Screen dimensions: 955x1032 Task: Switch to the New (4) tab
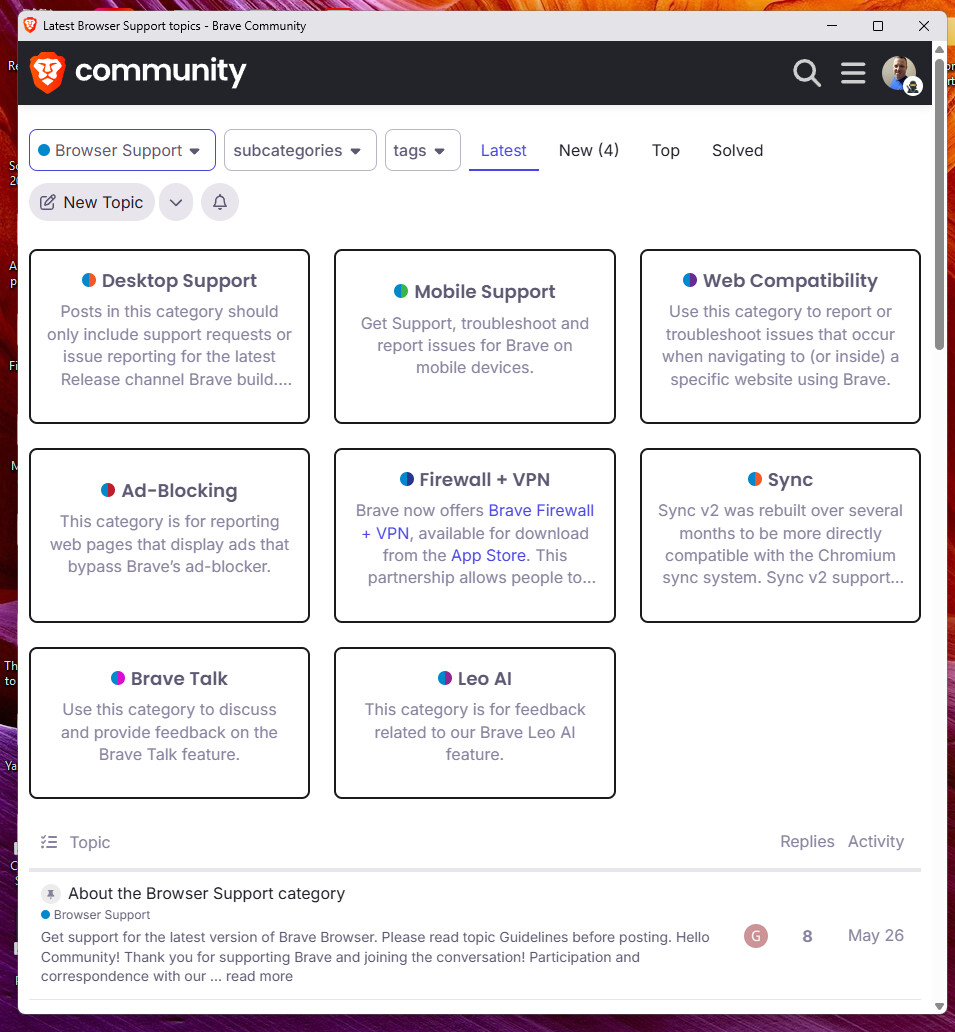pyautogui.click(x=588, y=151)
